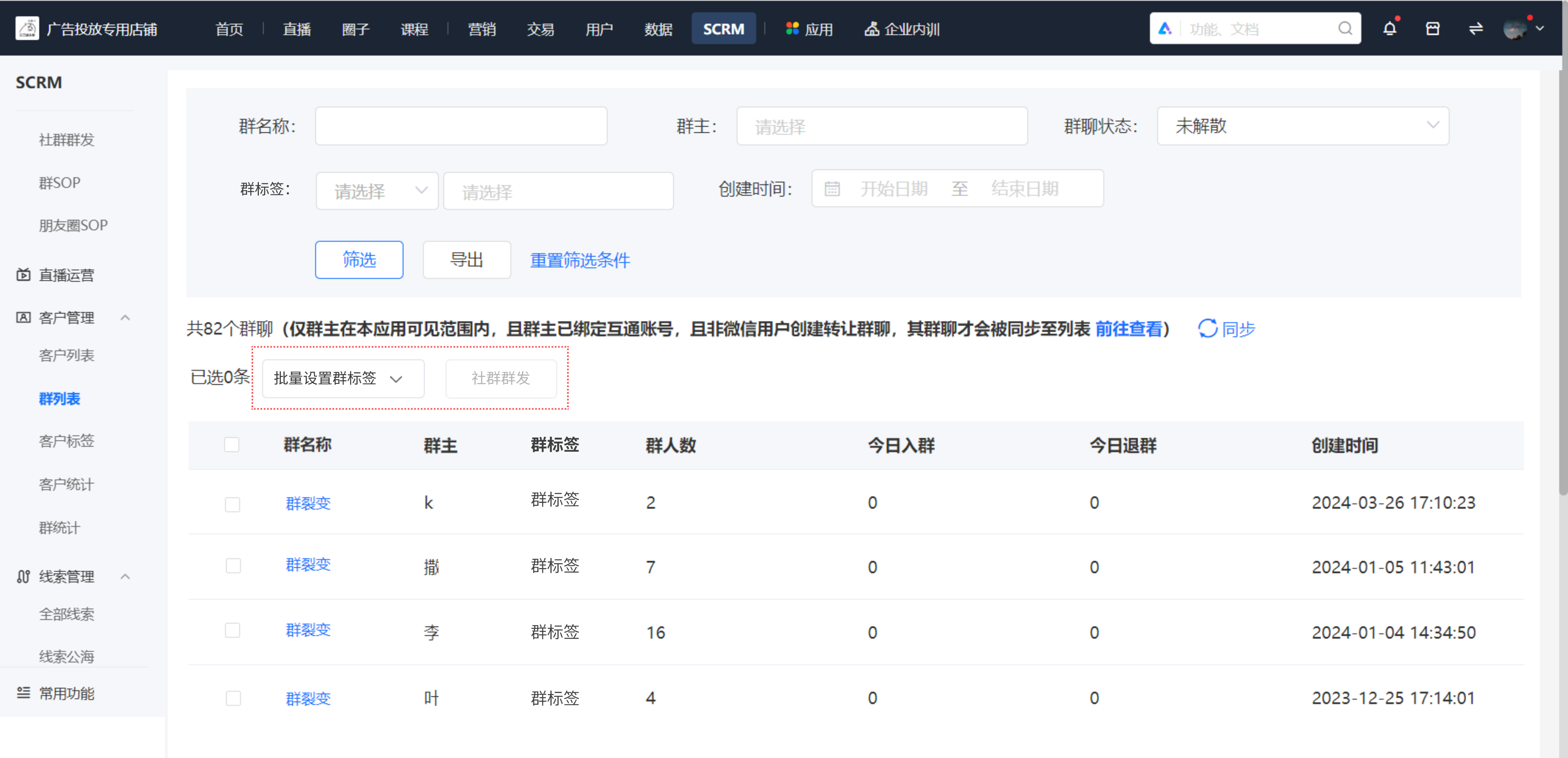Check the row with owner 李
The height and width of the screenshot is (758, 1568).
pos(232,630)
